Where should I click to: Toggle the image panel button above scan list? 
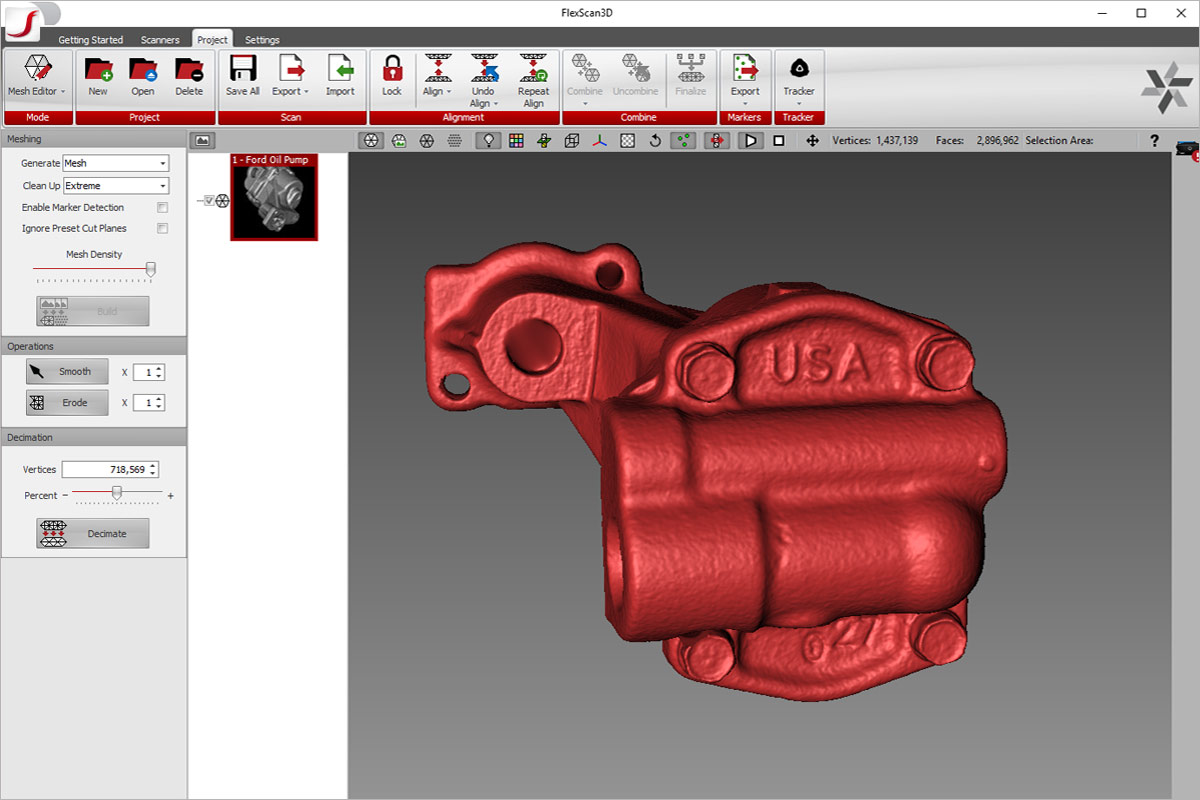click(x=201, y=141)
